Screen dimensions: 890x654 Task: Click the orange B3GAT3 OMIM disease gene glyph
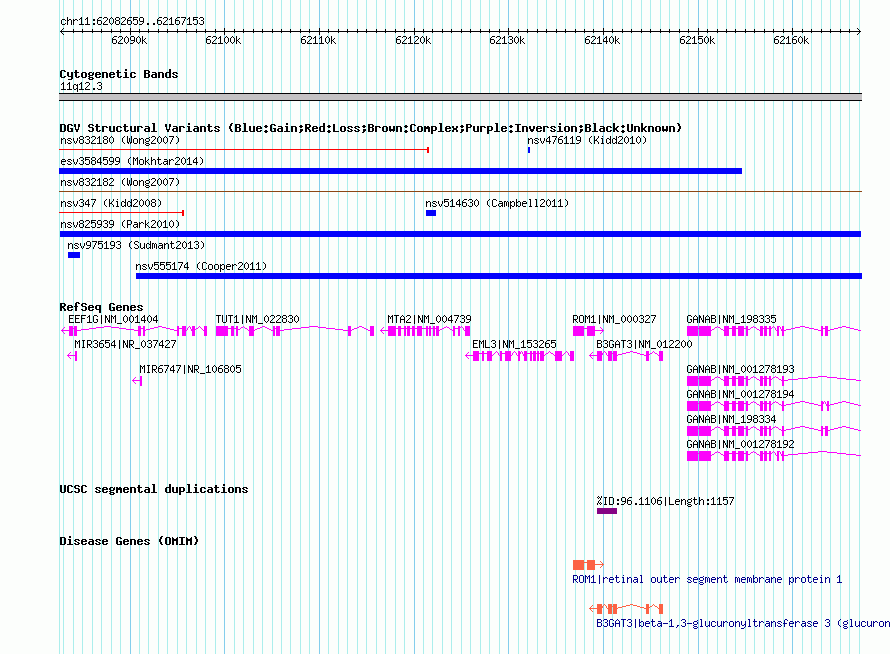point(626,609)
